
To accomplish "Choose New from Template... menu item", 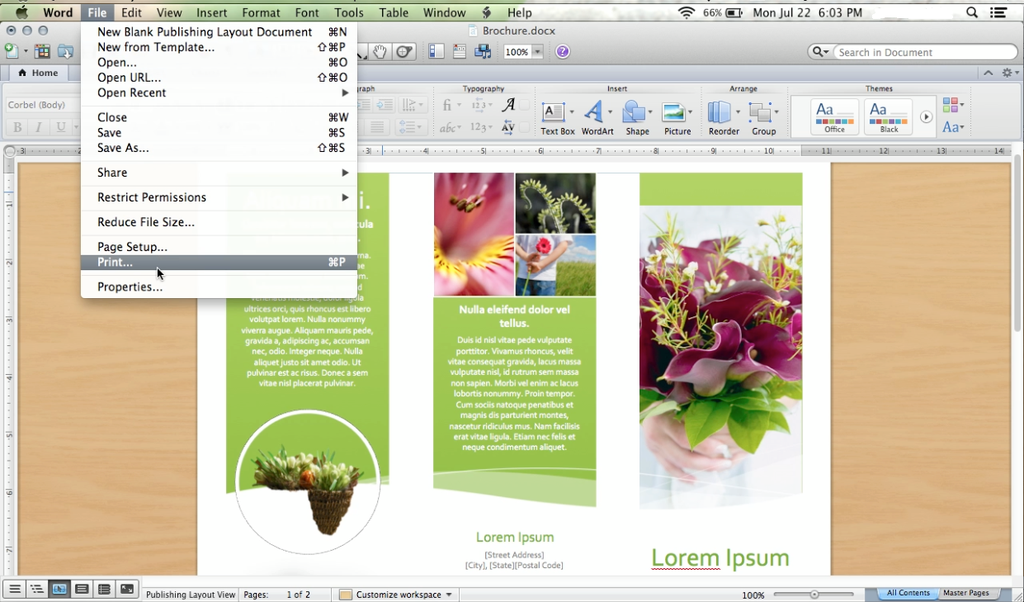I will (219, 47).
